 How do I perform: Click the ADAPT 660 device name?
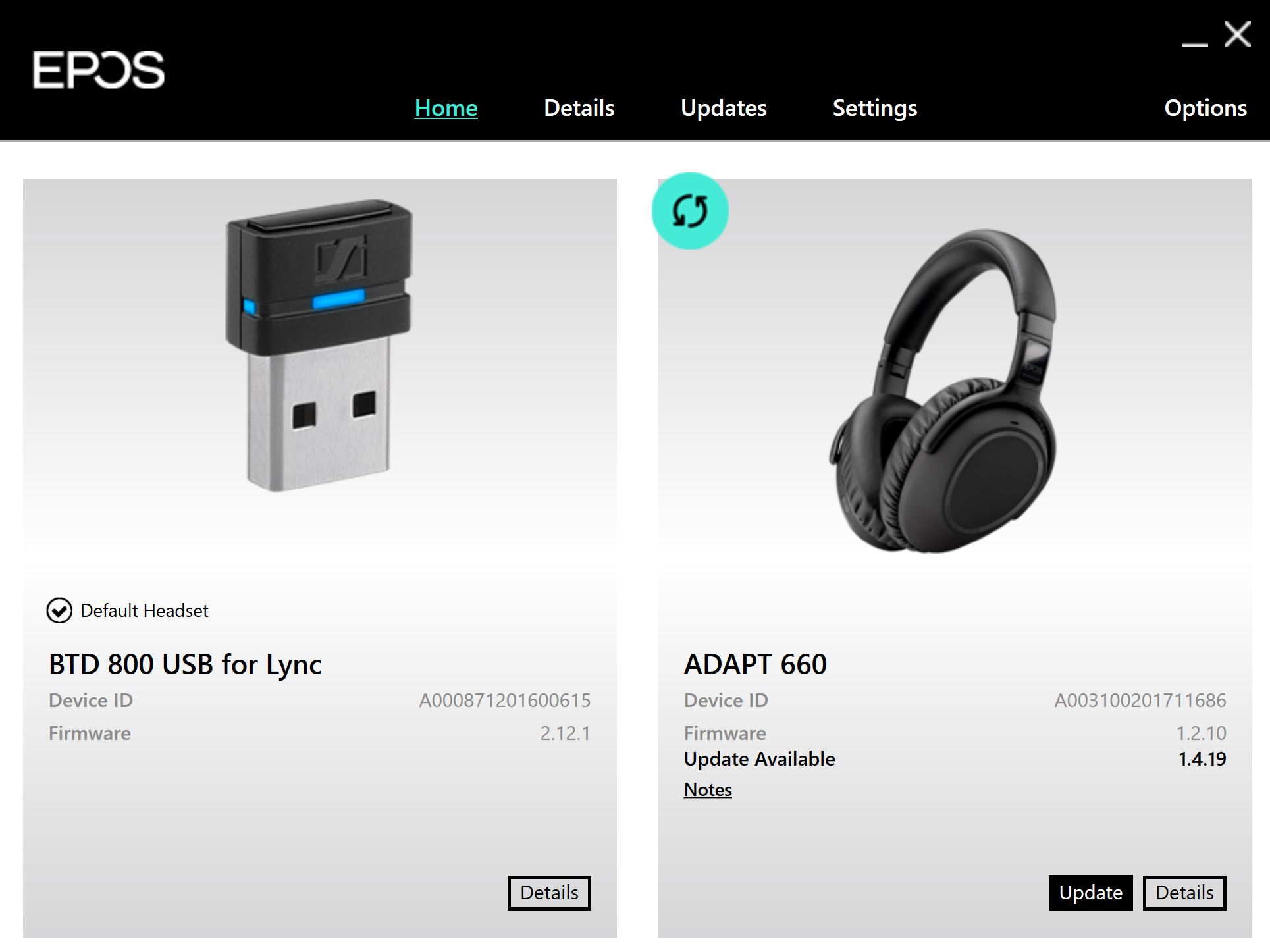pyautogui.click(x=755, y=664)
